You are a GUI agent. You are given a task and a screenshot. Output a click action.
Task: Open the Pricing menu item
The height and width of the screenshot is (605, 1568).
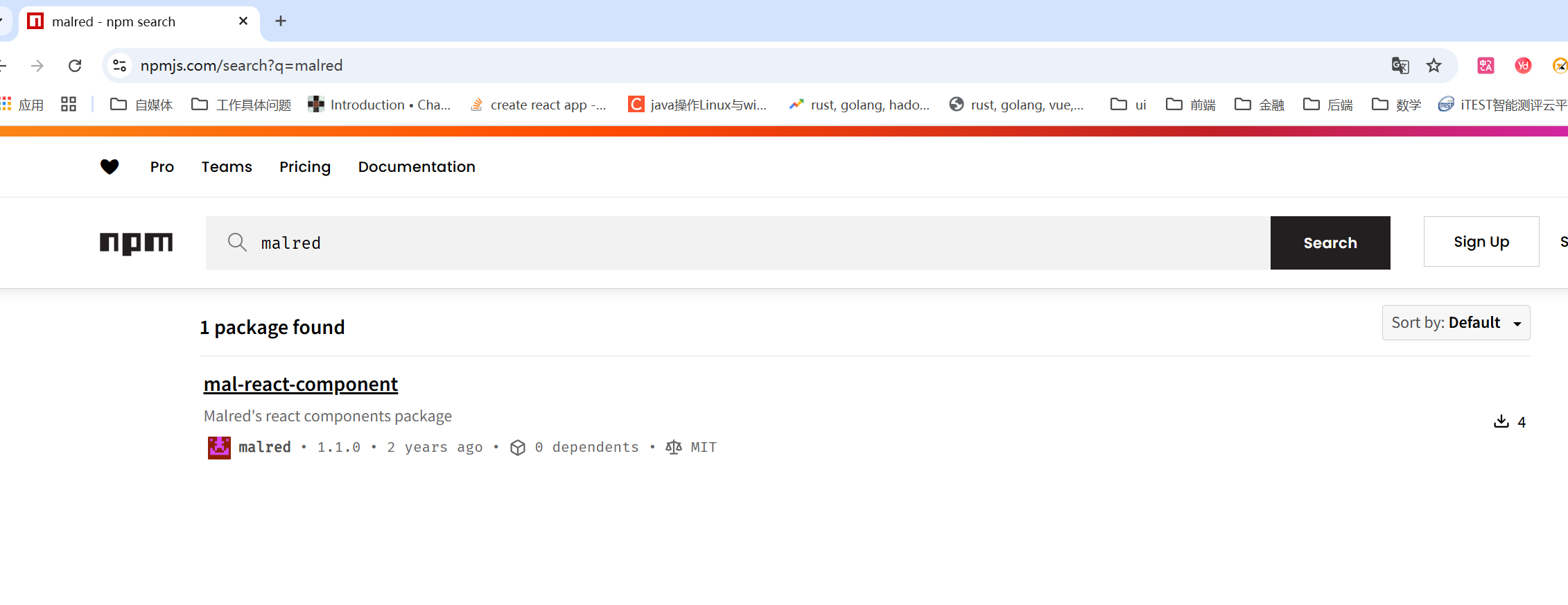[305, 167]
